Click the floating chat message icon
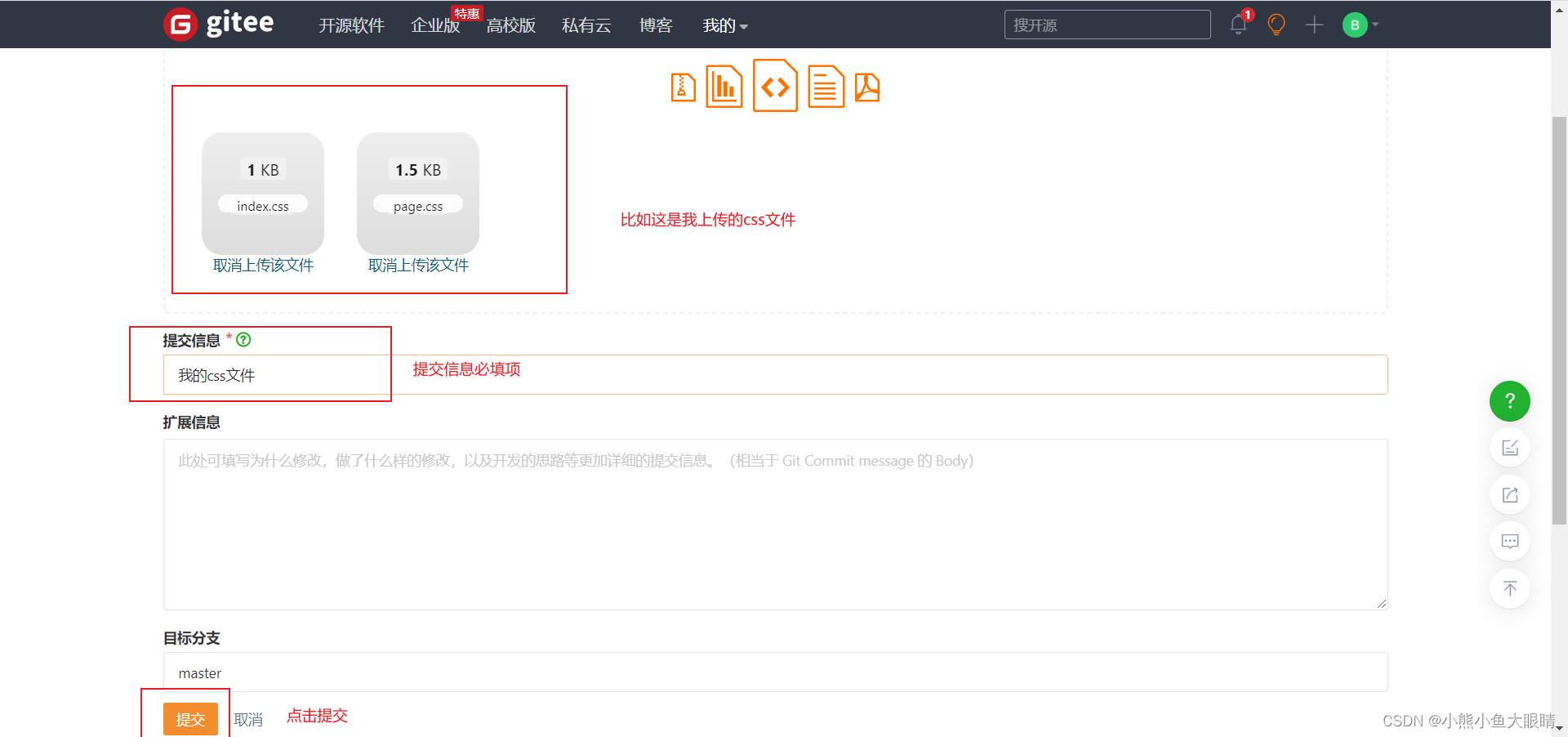This screenshot has height=737, width=1568. [1509, 541]
